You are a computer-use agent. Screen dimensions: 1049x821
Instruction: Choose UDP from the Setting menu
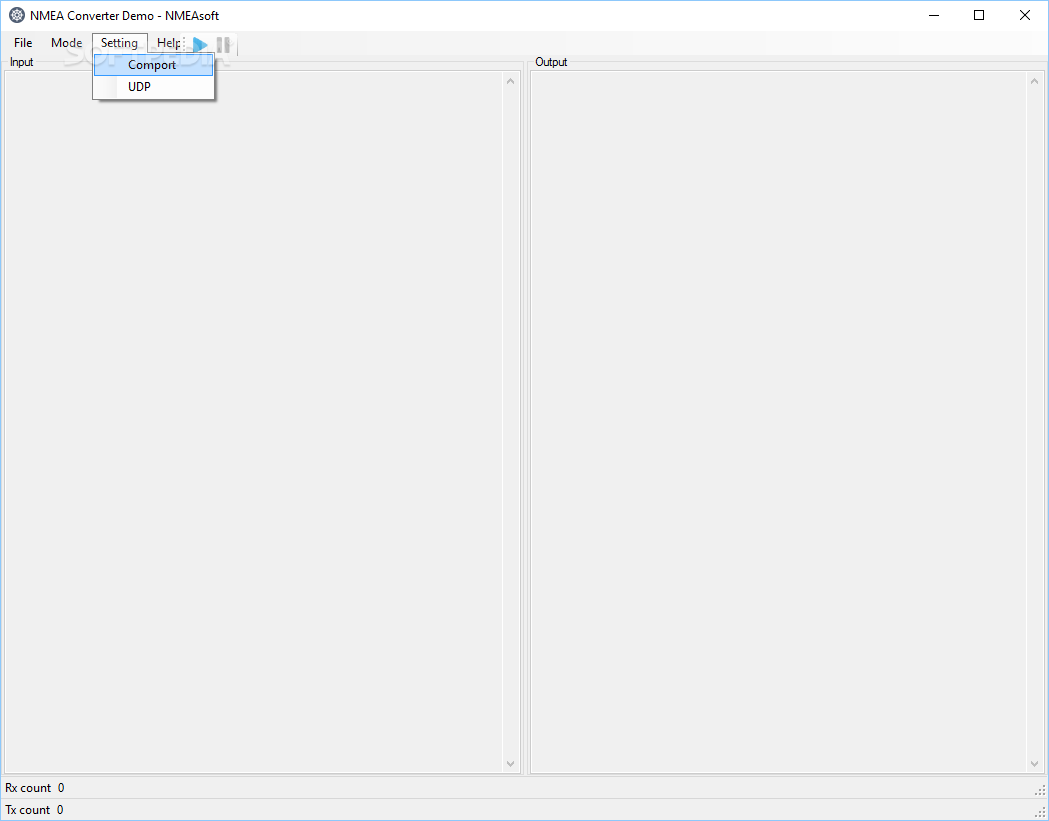pyautogui.click(x=153, y=87)
